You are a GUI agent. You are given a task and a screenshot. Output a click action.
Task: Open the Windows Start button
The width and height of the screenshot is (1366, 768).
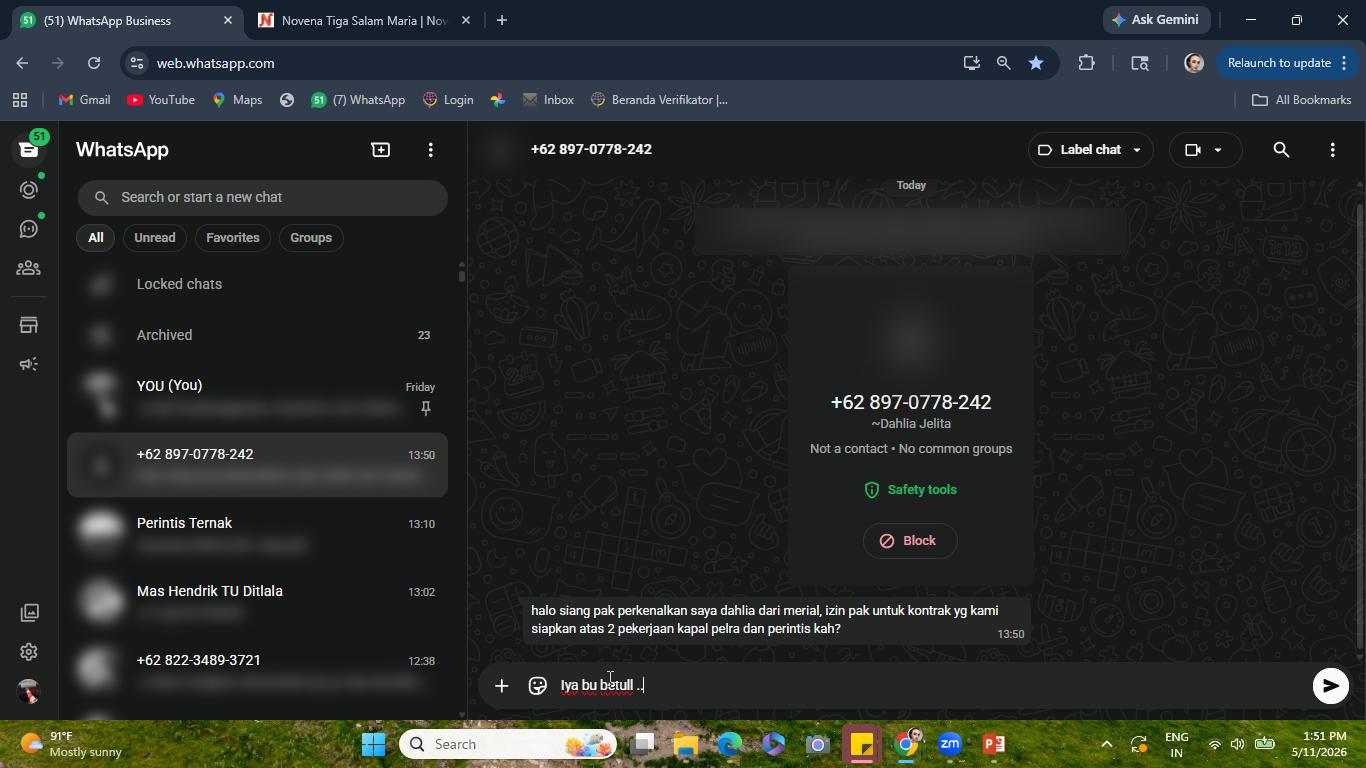click(x=373, y=744)
